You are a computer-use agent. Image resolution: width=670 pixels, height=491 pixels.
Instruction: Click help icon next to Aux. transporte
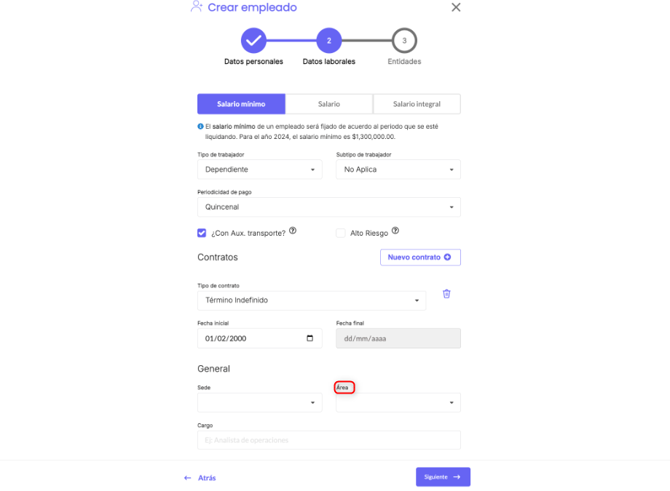point(293,231)
